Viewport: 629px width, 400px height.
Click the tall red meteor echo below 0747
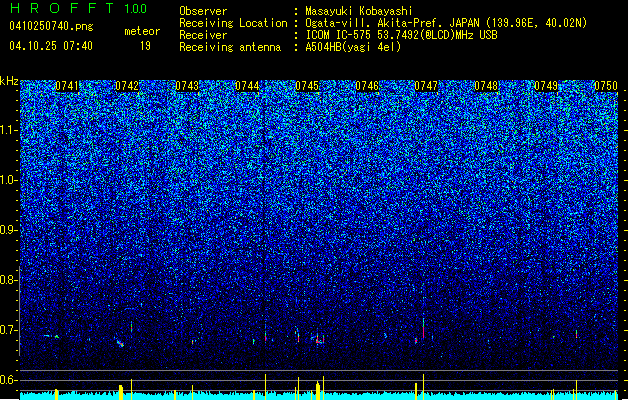coord(423,329)
